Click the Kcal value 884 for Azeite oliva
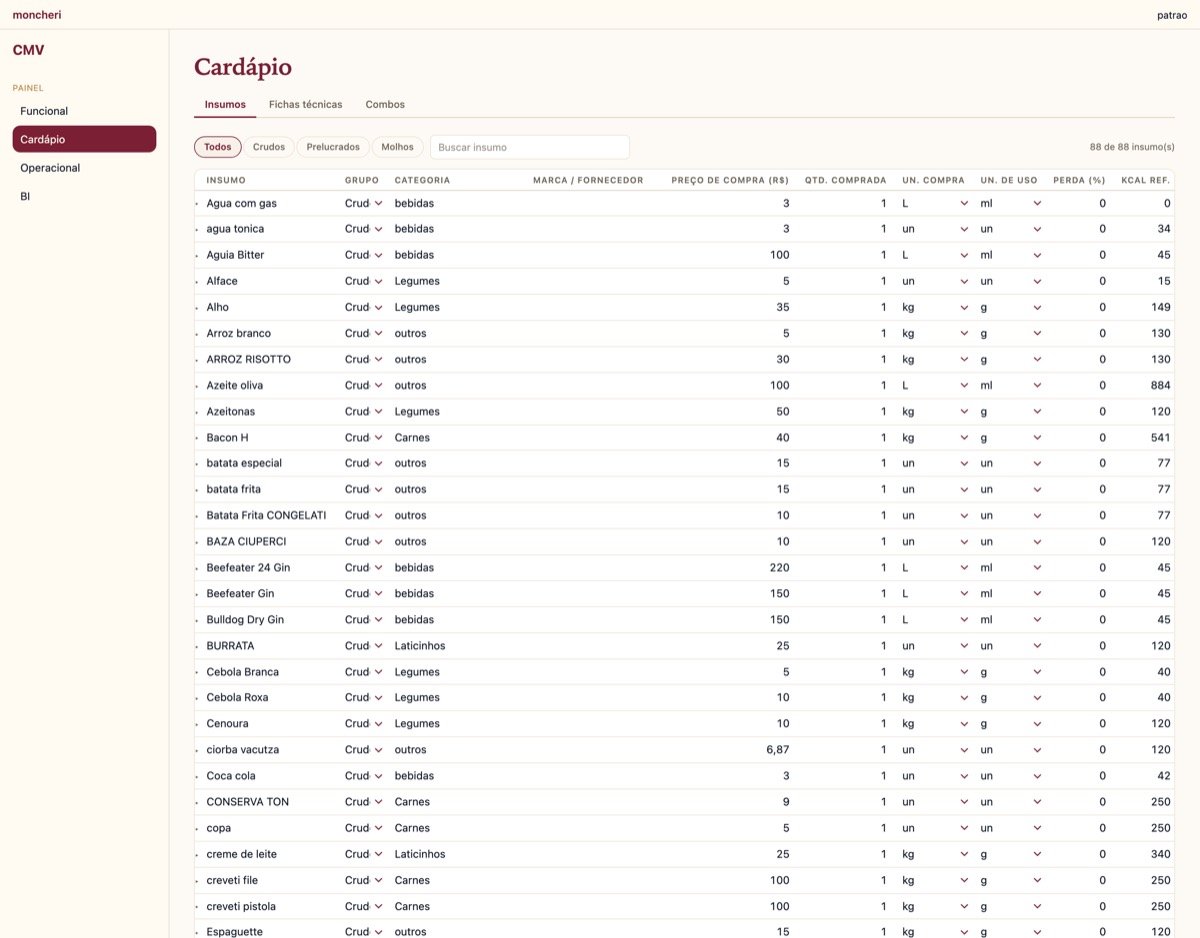Image resolution: width=1200 pixels, height=938 pixels. click(1160, 385)
